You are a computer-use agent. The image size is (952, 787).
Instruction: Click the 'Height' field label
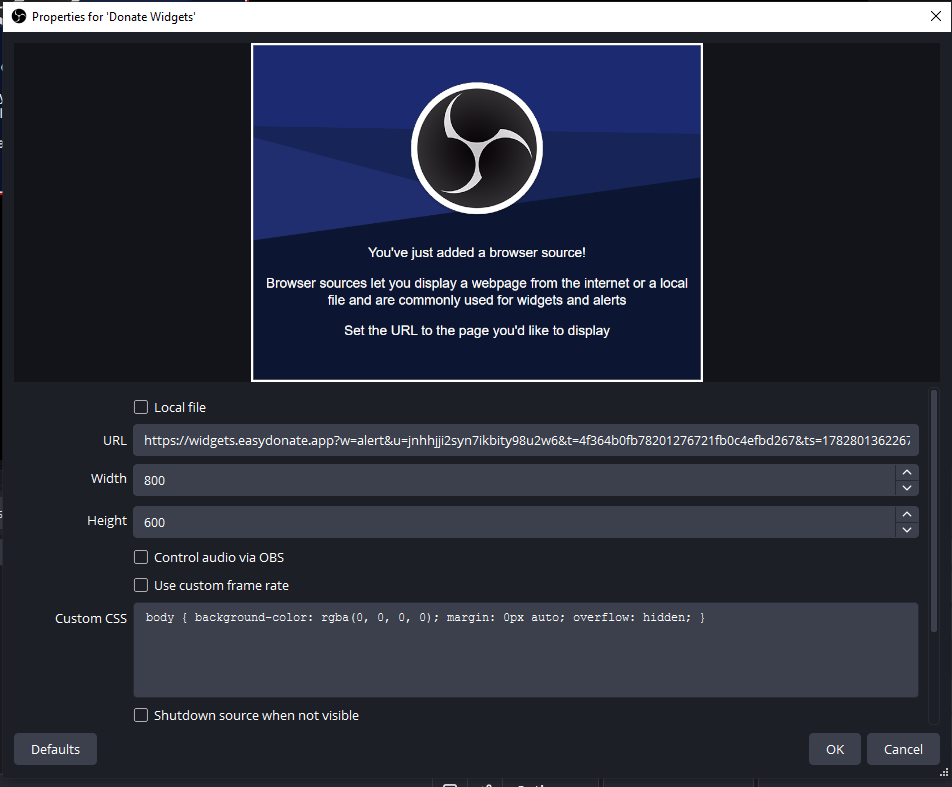point(107,520)
